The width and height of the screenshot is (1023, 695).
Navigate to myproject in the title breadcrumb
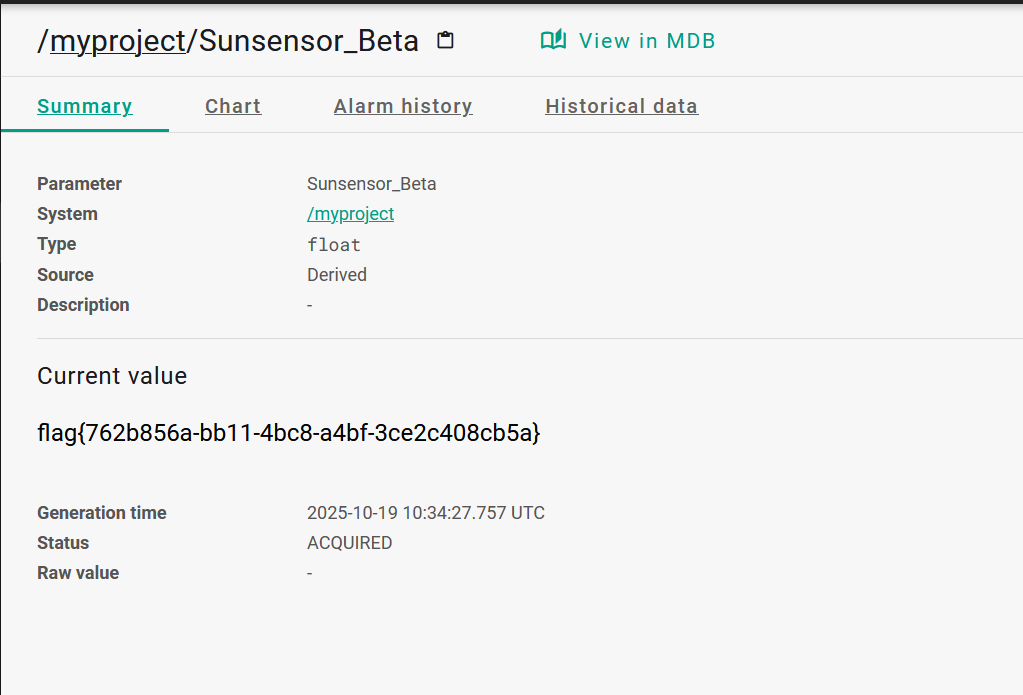pos(118,41)
